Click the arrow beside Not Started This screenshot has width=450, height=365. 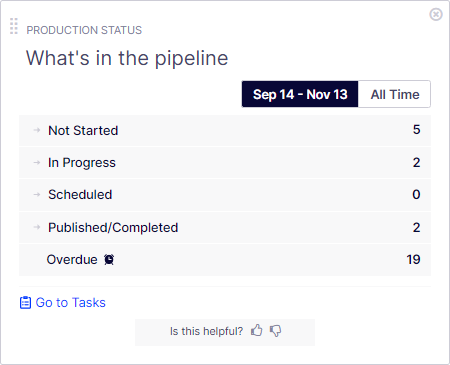pyautogui.click(x=37, y=130)
